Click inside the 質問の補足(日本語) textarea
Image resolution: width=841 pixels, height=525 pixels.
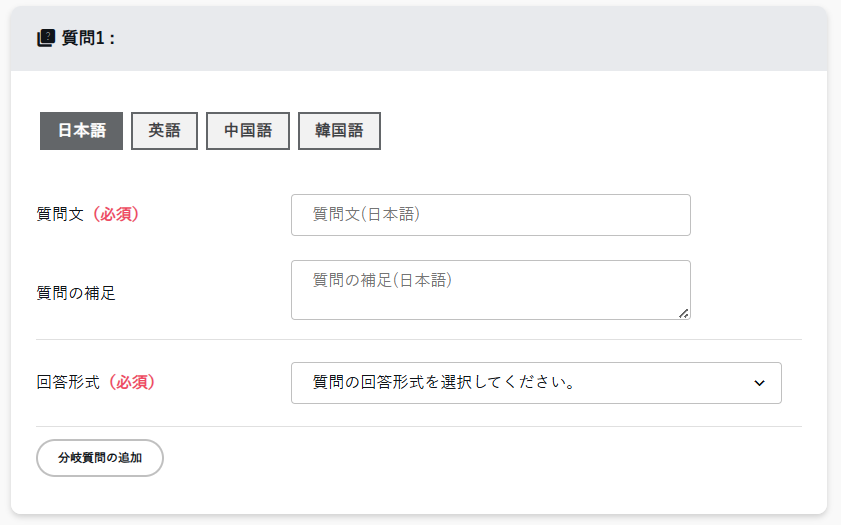490,290
